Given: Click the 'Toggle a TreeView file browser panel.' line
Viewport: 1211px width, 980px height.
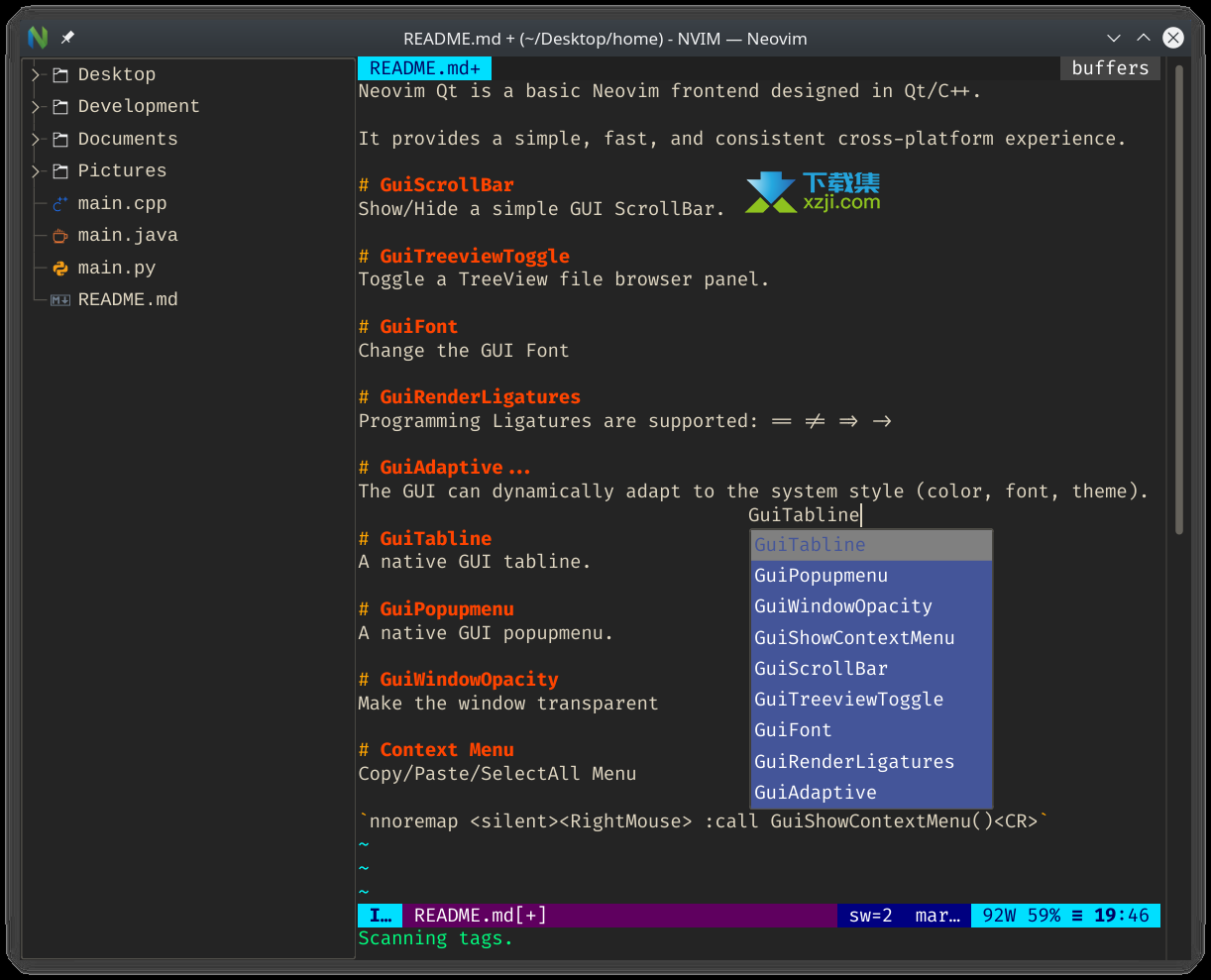Looking at the screenshot, I should tap(564, 279).
